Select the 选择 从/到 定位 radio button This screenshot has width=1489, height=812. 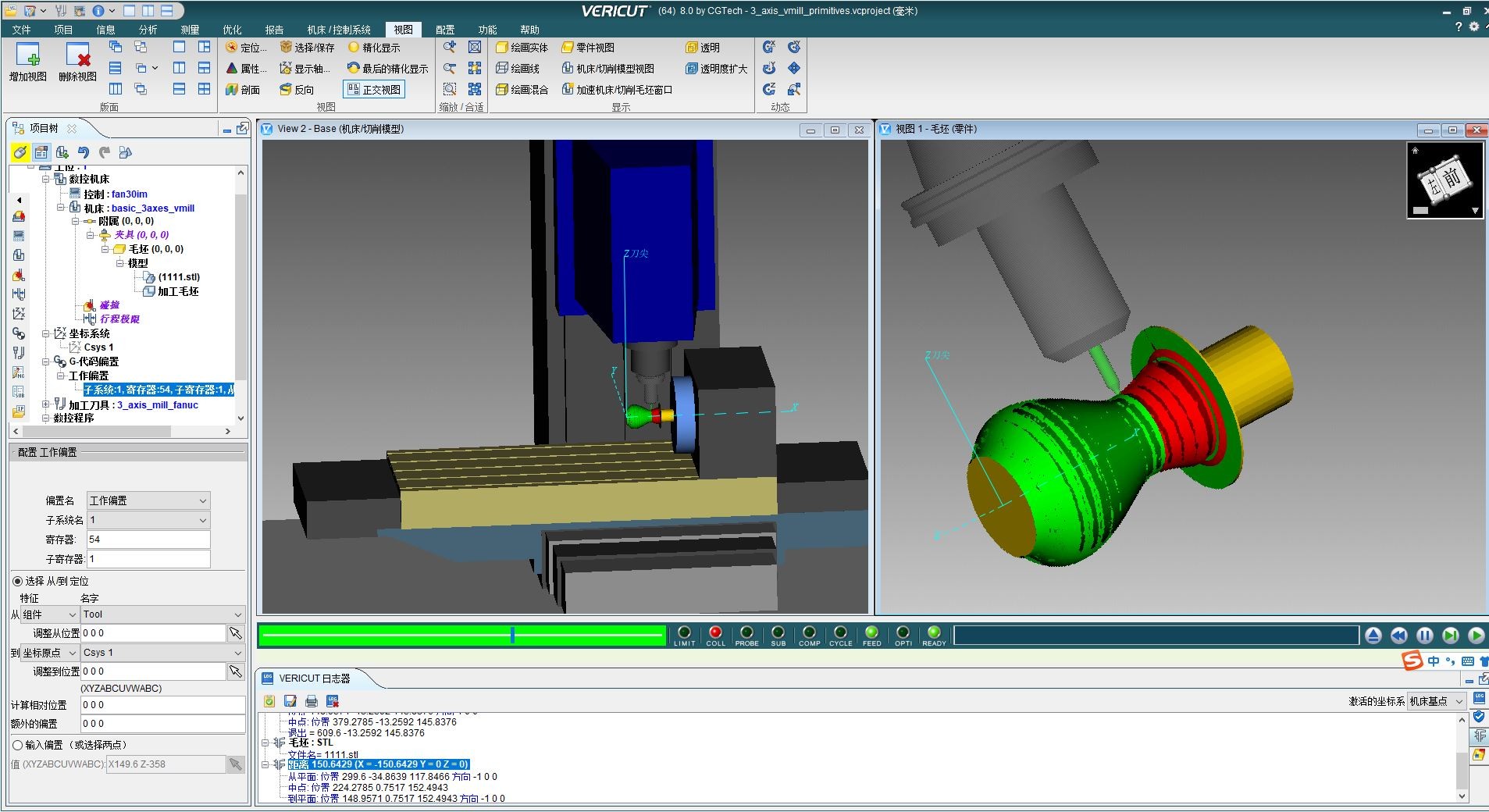pyautogui.click(x=18, y=581)
